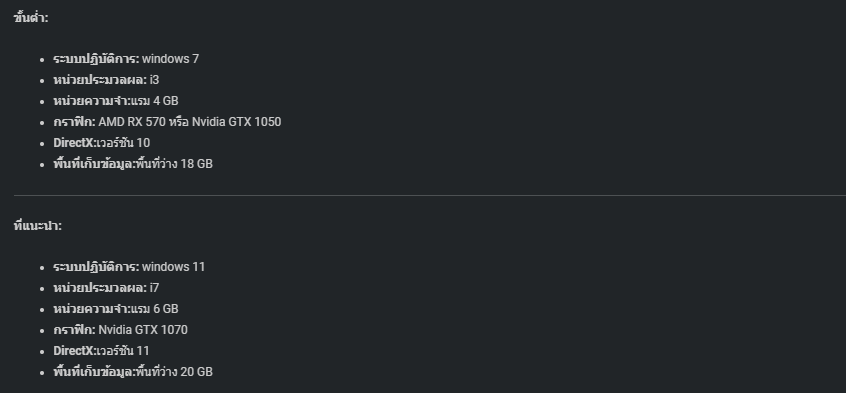This screenshot has width=846, height=393.
Task: Select the windows 7 operating system line
Action: click(x=126, y=59)
